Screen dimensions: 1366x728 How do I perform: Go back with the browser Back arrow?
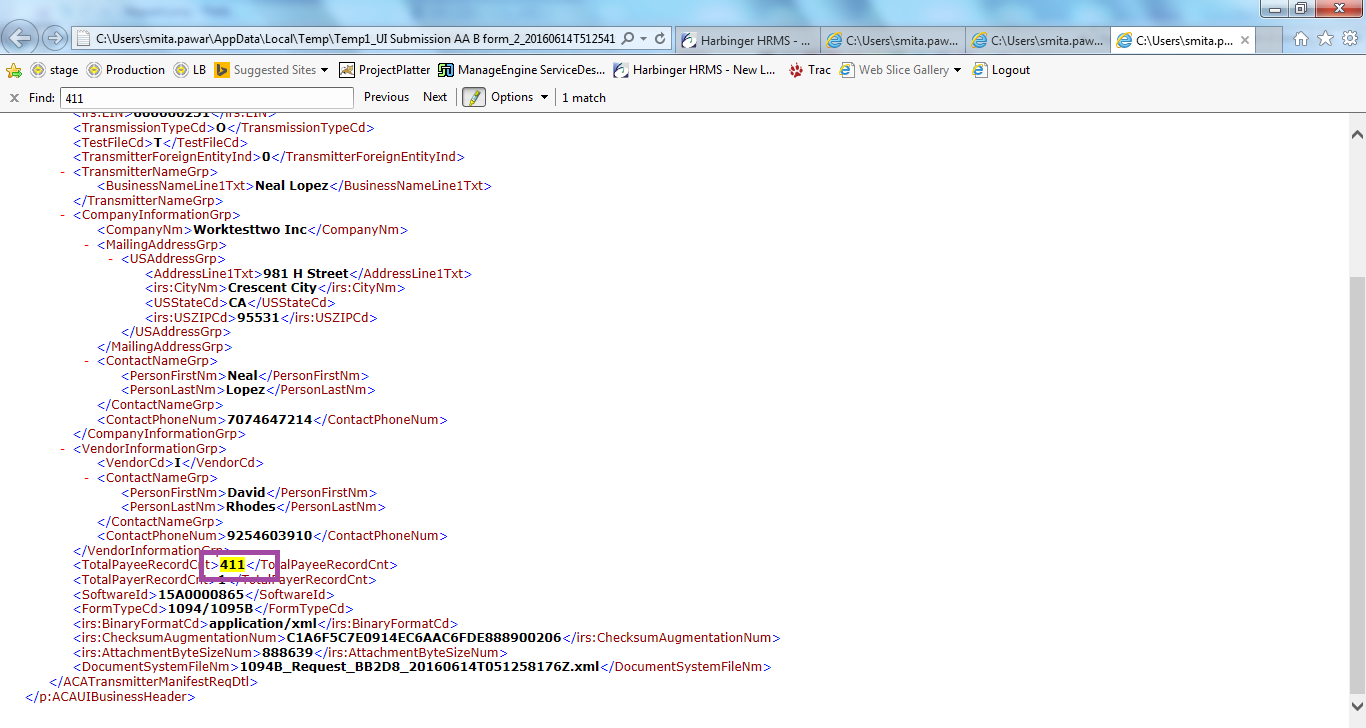pos(21,39)
